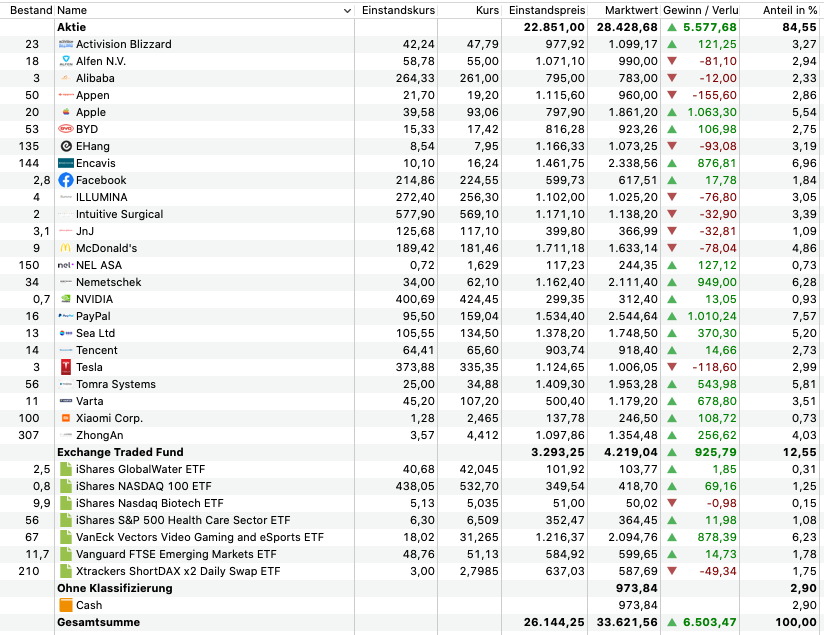The height and width of the screenshot is (635, 824).
Task: Click PayPal's market value 2.544,64
Action: click(633, 316)
